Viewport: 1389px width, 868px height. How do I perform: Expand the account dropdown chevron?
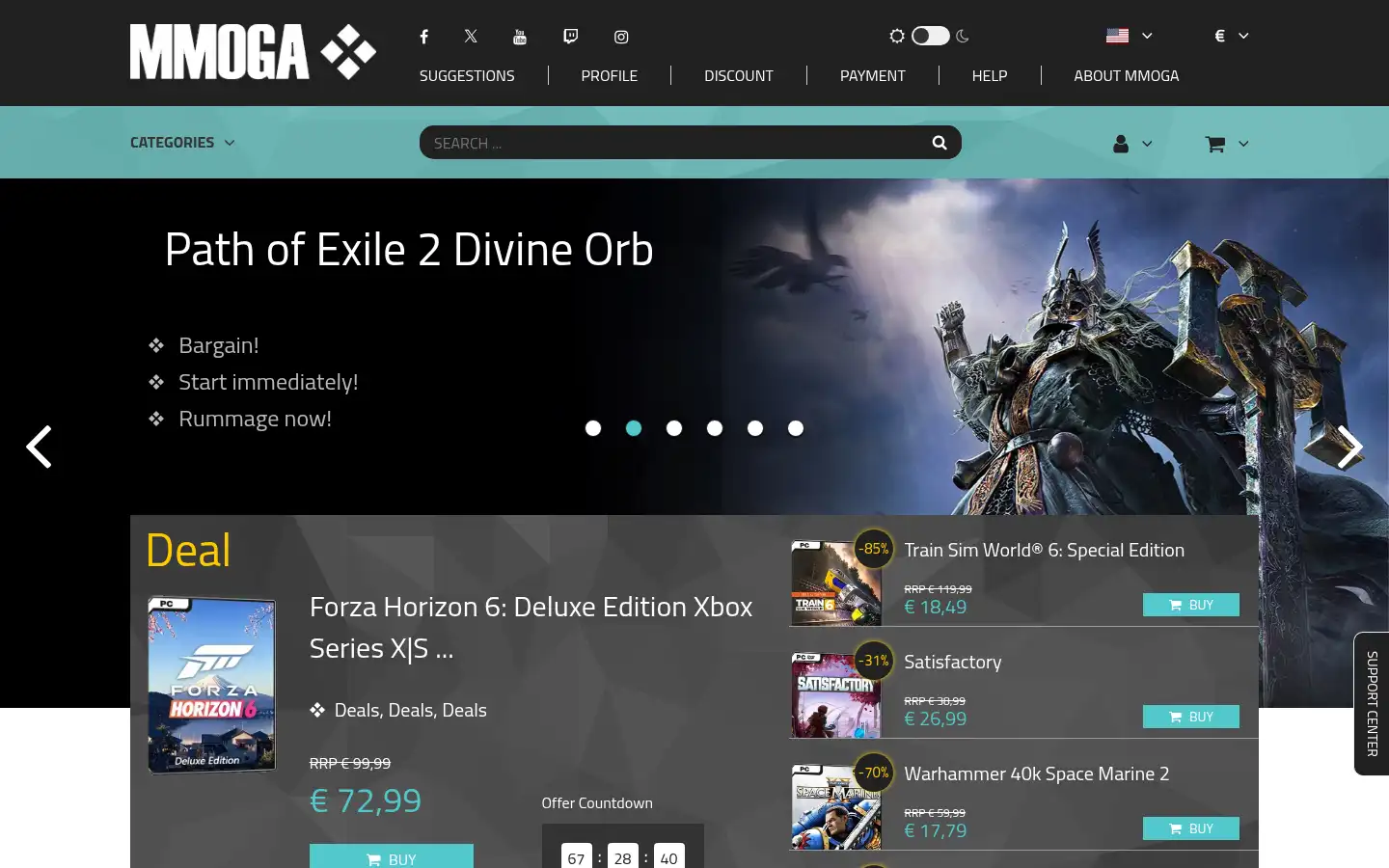(x=1147, y=144)
